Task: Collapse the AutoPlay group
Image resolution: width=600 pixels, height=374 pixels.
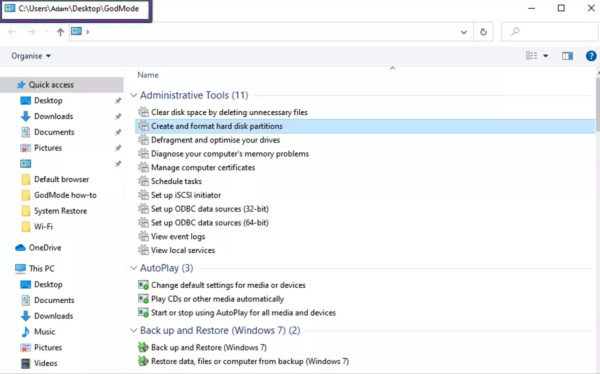Action: click(x=134, y=268)
